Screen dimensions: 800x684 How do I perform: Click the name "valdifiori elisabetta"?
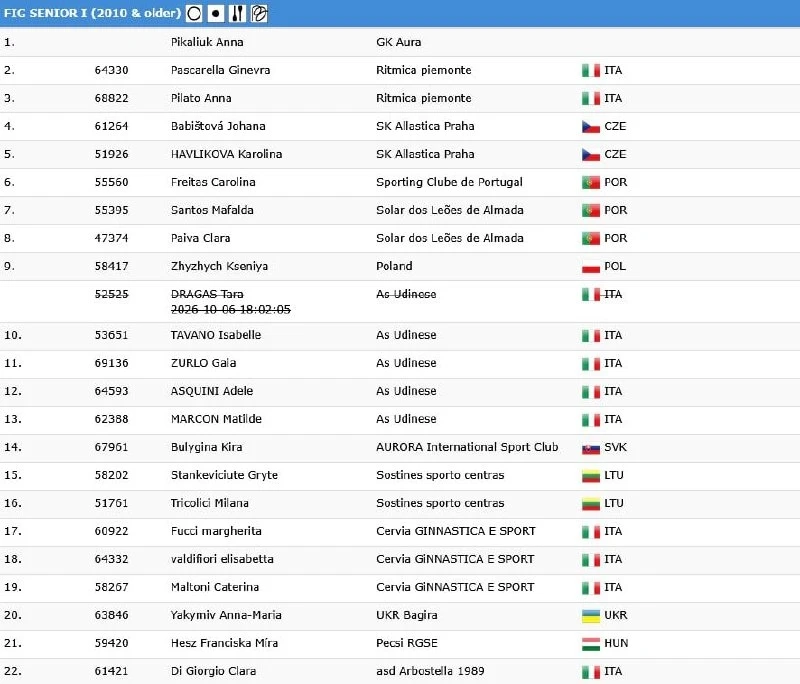[222, 560]
